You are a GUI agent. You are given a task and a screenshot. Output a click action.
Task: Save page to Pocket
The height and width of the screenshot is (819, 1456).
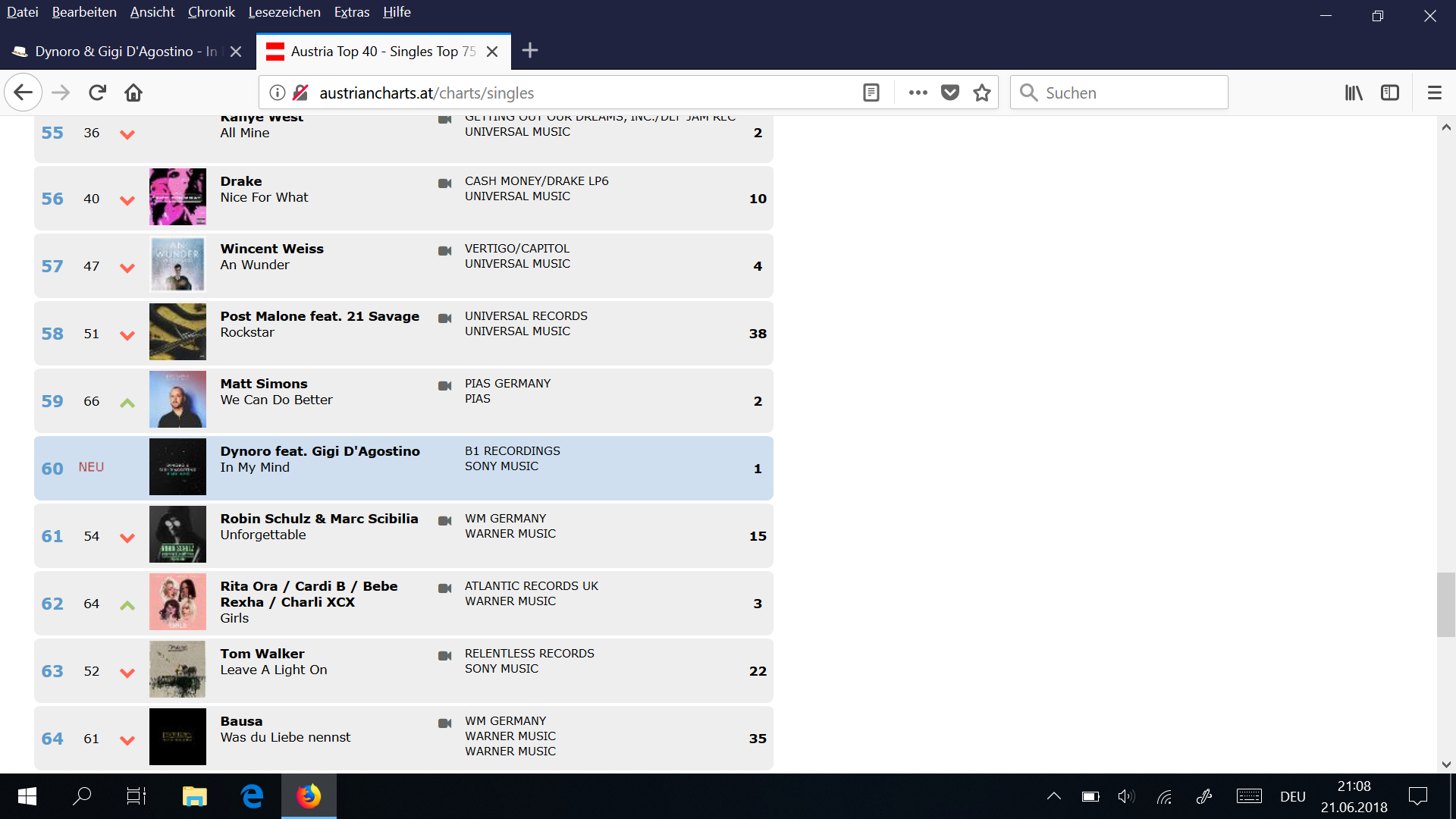[950, 93]
